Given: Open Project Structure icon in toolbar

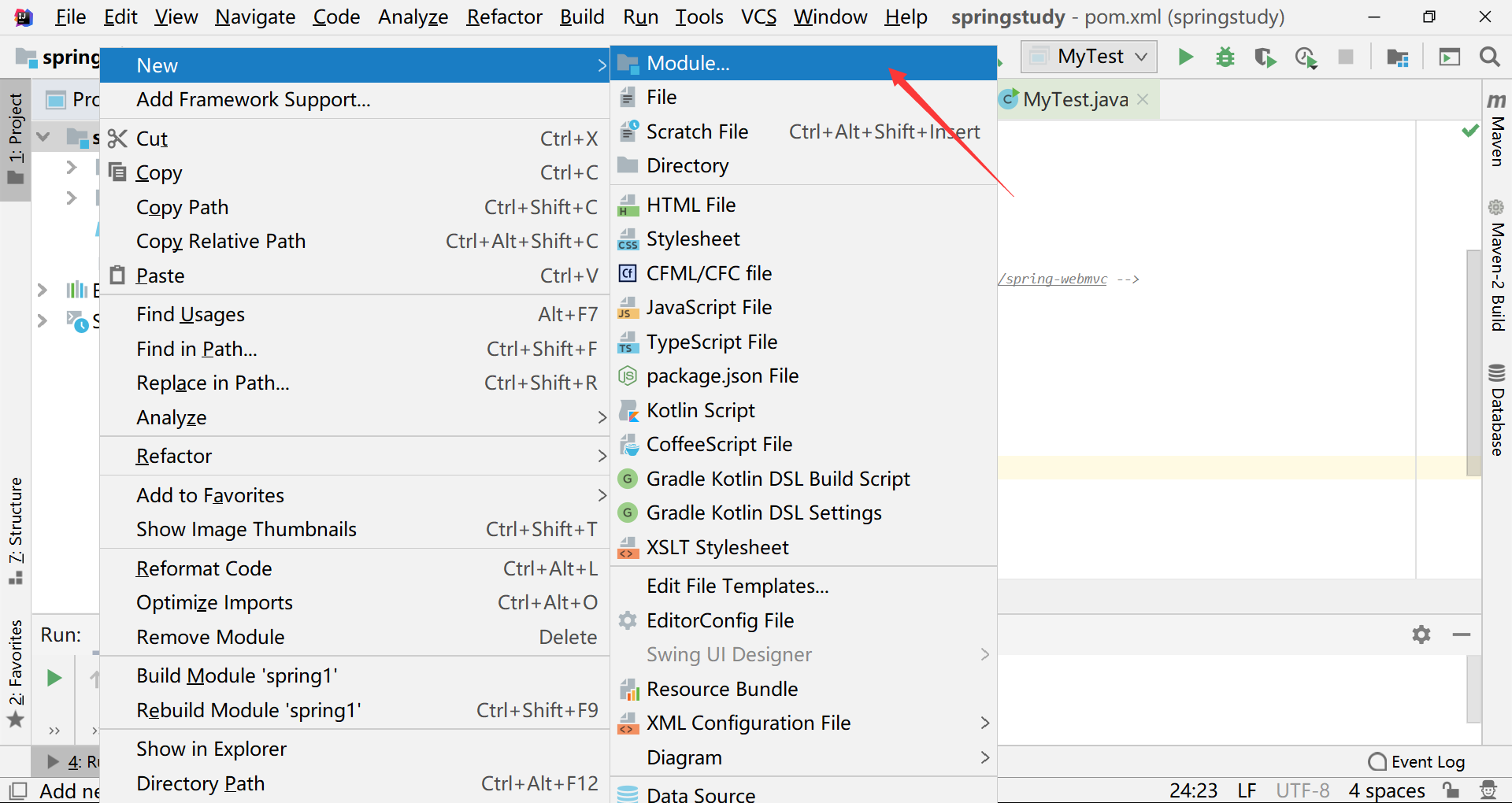Looking at the screenshot, I should click(1398, 57).
